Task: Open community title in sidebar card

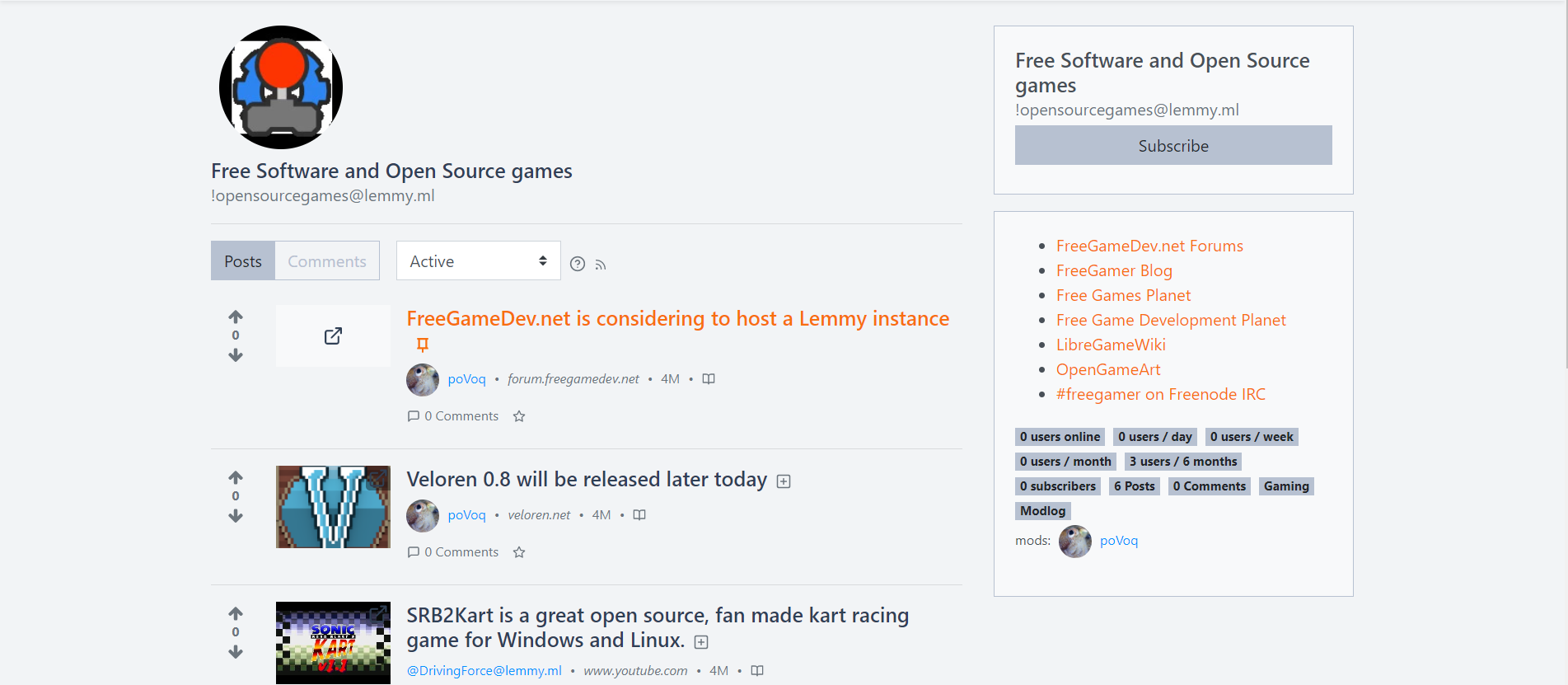Action: 1163,73
